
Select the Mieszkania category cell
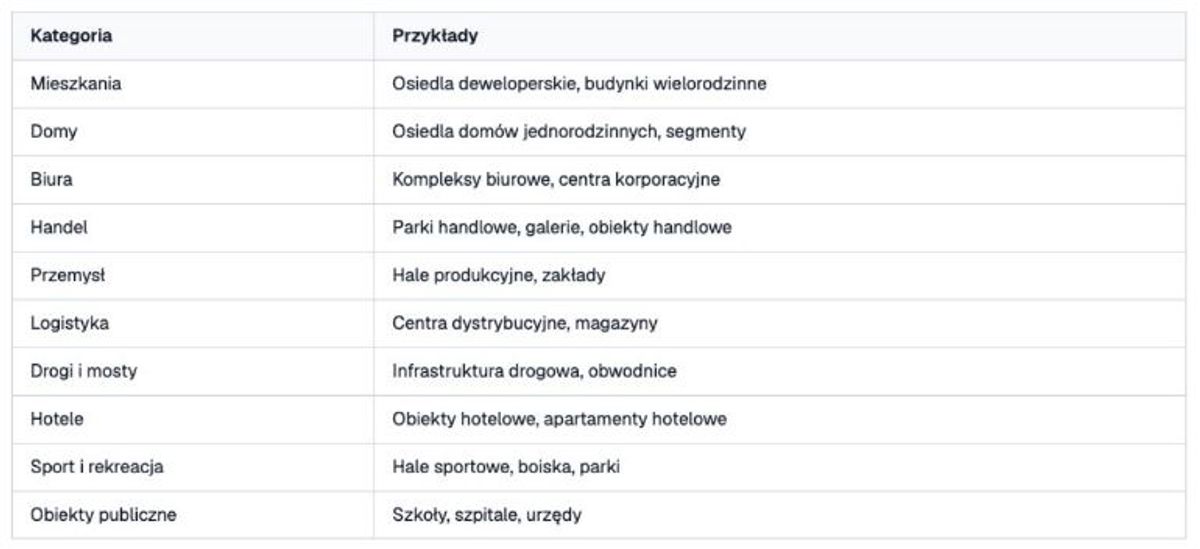point(193,84)
